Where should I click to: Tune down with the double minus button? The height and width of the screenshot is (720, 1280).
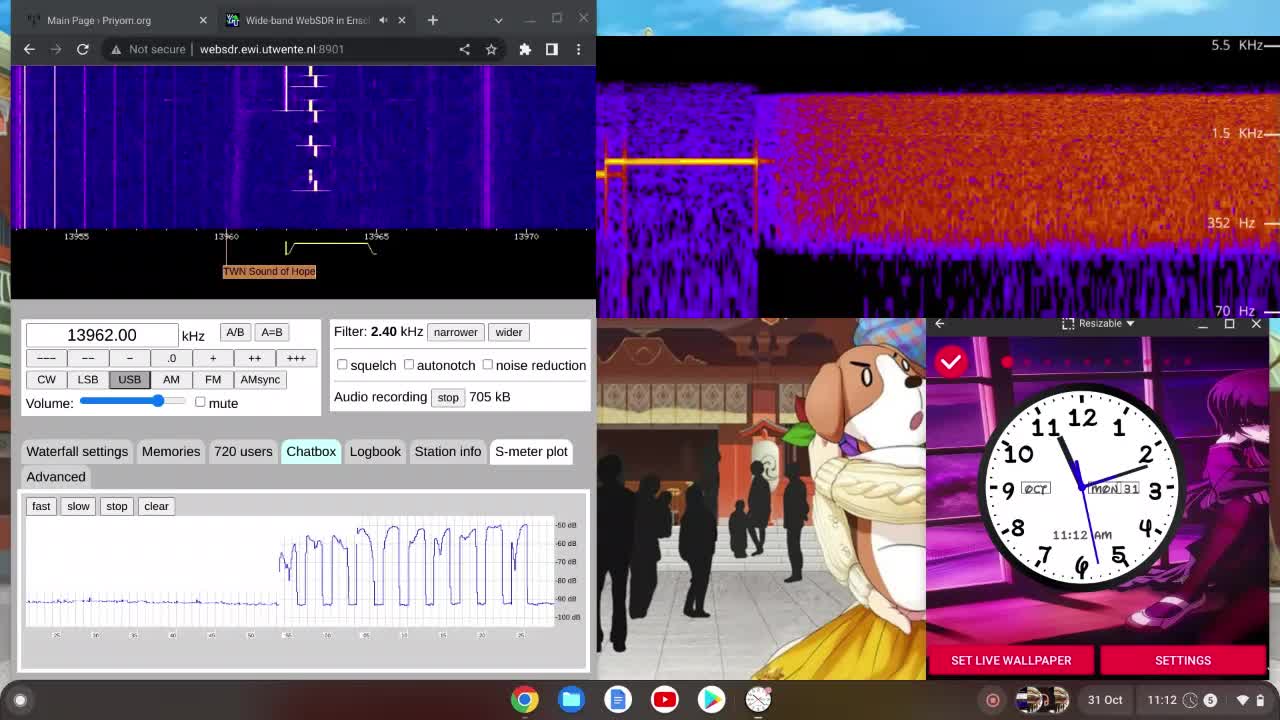coord(88,358)
